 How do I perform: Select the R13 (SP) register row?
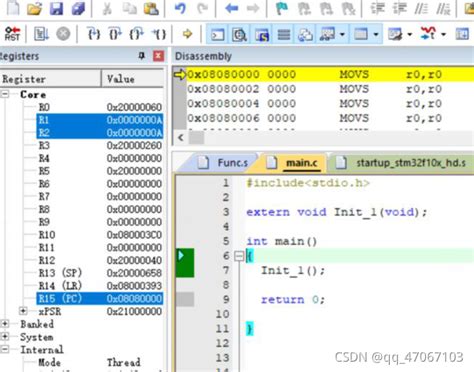(x=100, y=273)
